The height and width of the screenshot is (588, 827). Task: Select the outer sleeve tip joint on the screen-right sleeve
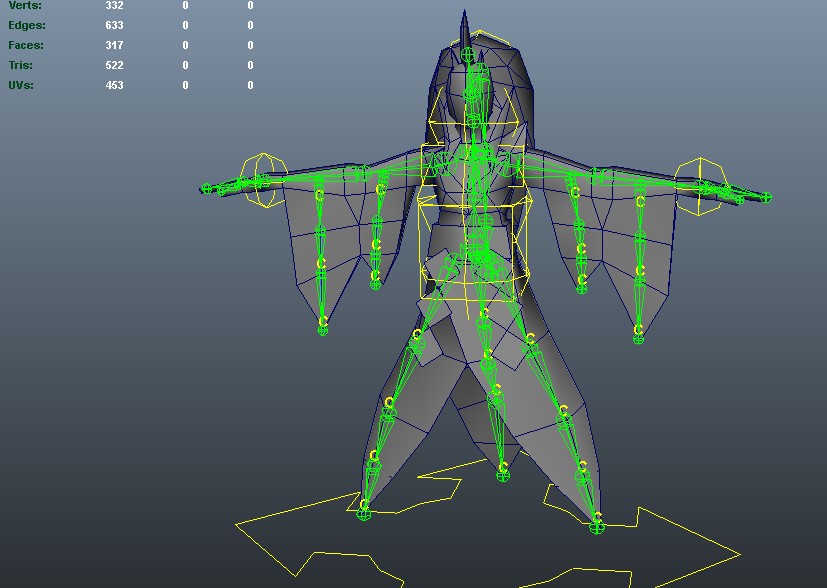click(x=638, y=339)
